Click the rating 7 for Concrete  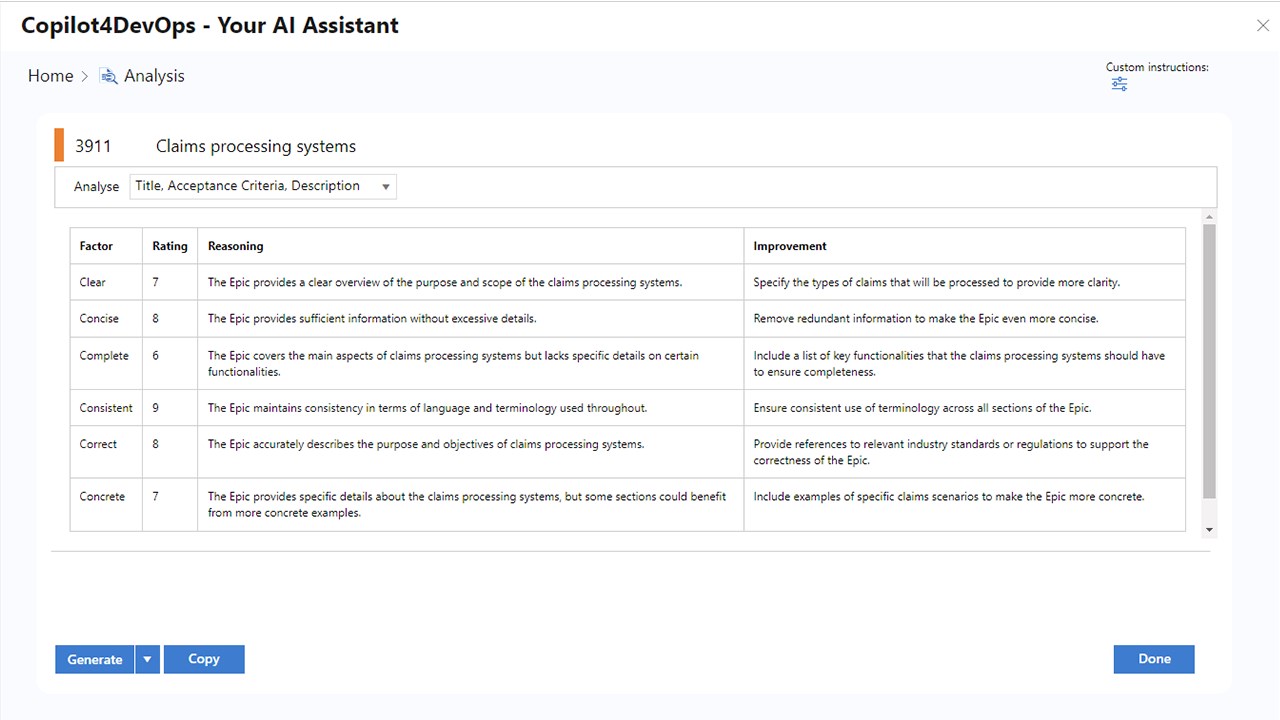(x=156, y=496)
